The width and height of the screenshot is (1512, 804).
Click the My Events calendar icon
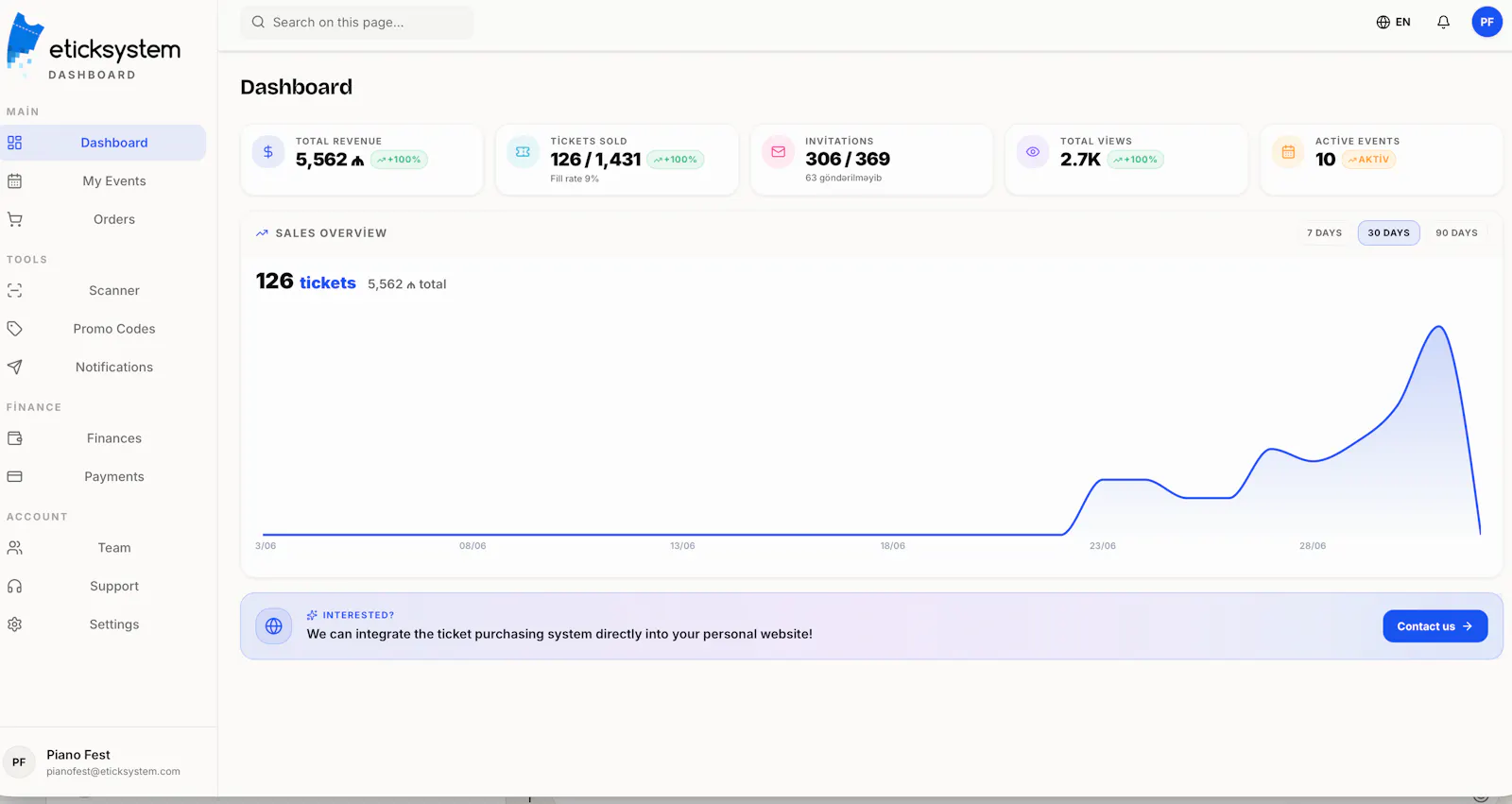[14, 180]
